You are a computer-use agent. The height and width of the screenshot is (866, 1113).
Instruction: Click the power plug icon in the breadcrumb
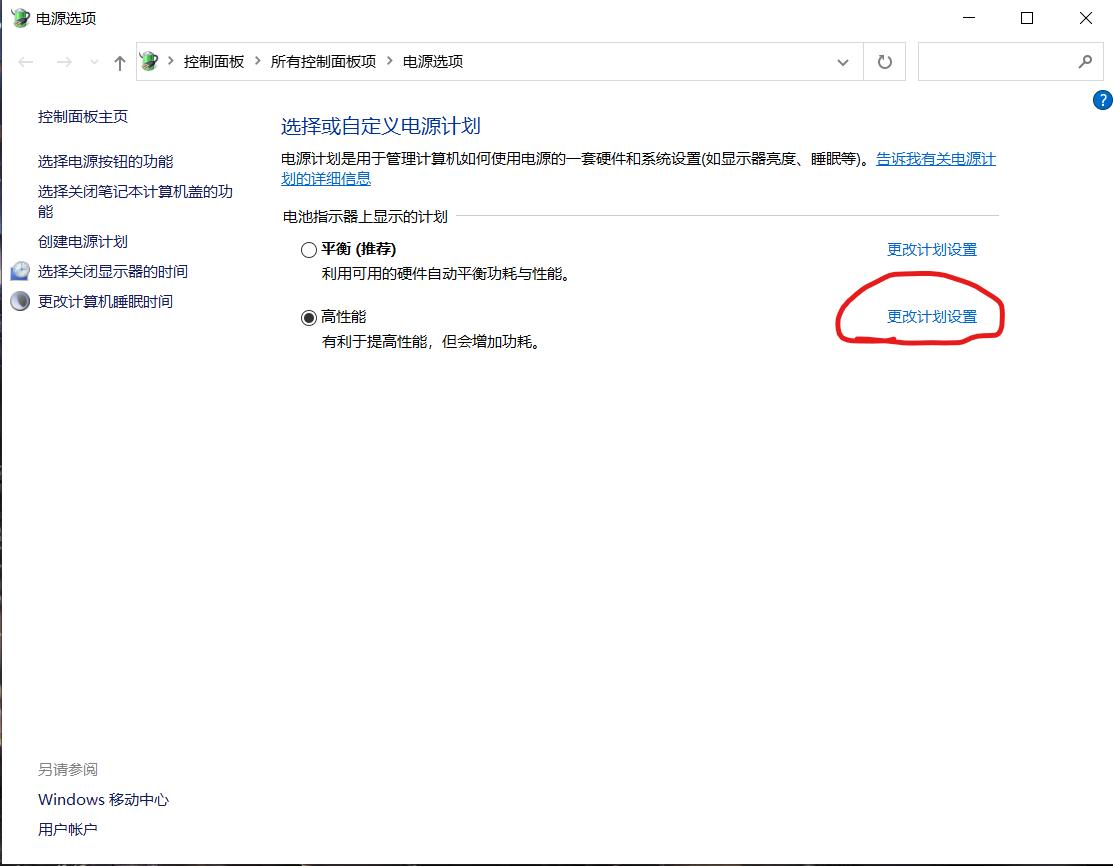tap(148, 60)
